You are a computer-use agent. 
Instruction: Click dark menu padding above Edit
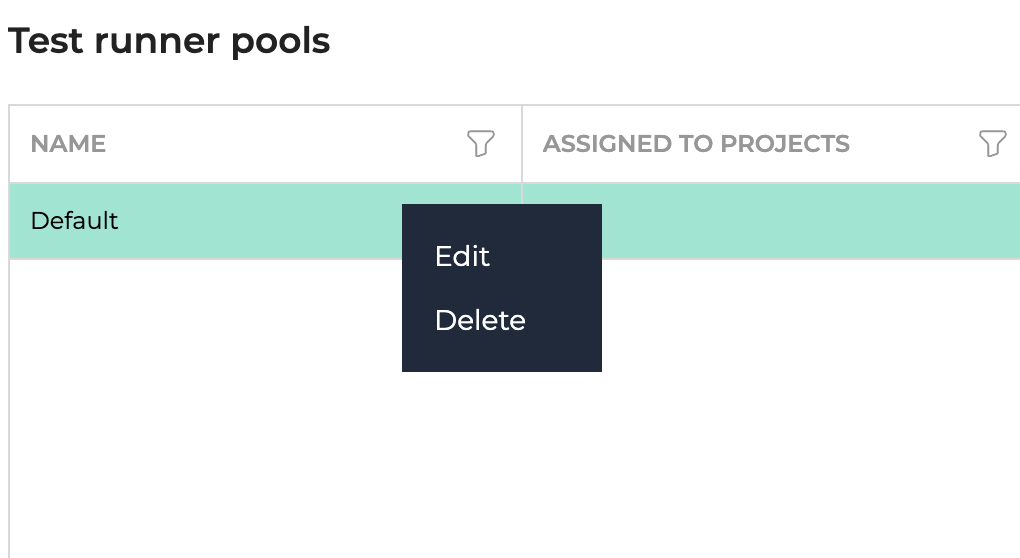[x=502, y=220]
